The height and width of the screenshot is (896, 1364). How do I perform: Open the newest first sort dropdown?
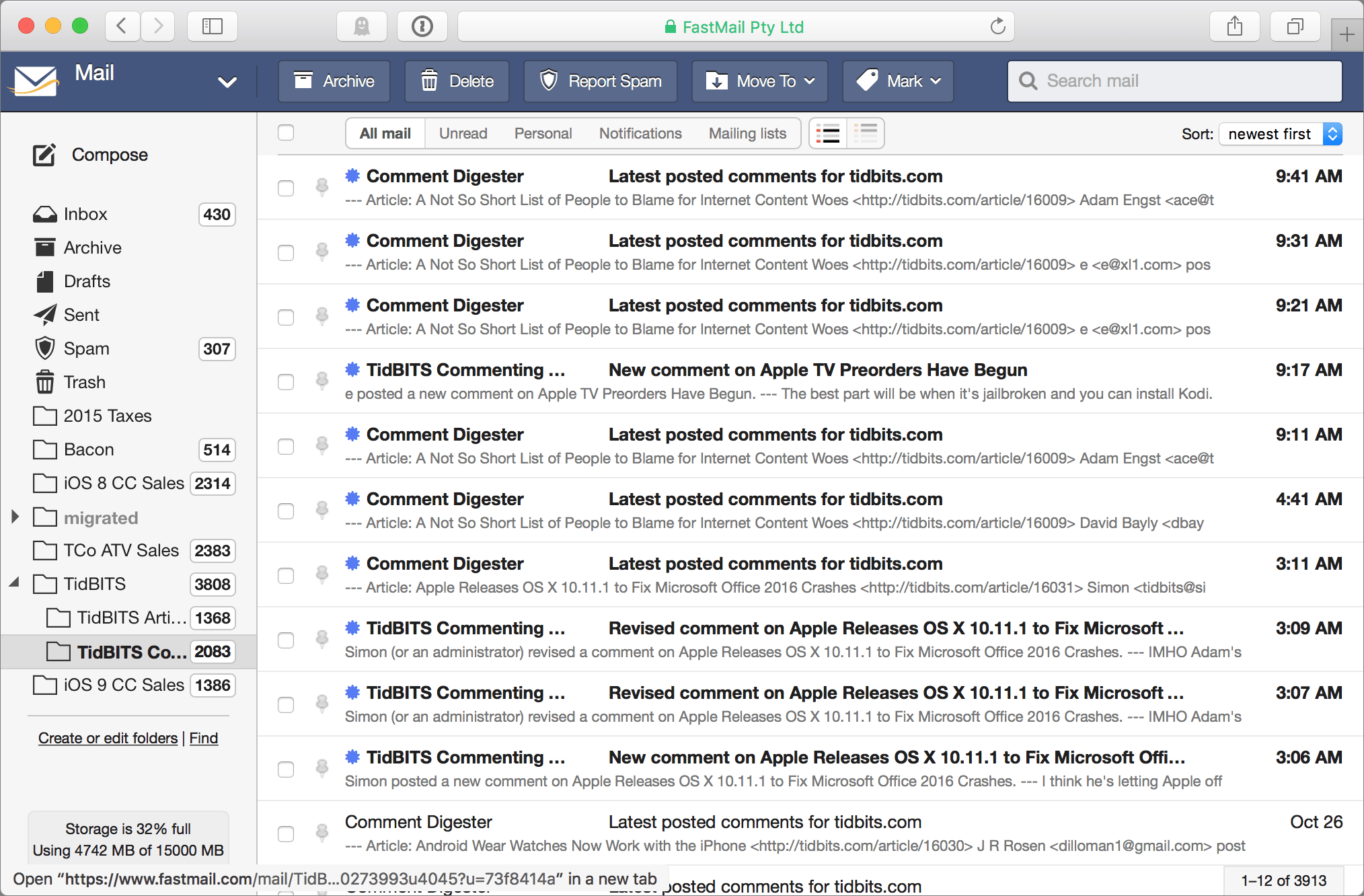point(1279,133)
